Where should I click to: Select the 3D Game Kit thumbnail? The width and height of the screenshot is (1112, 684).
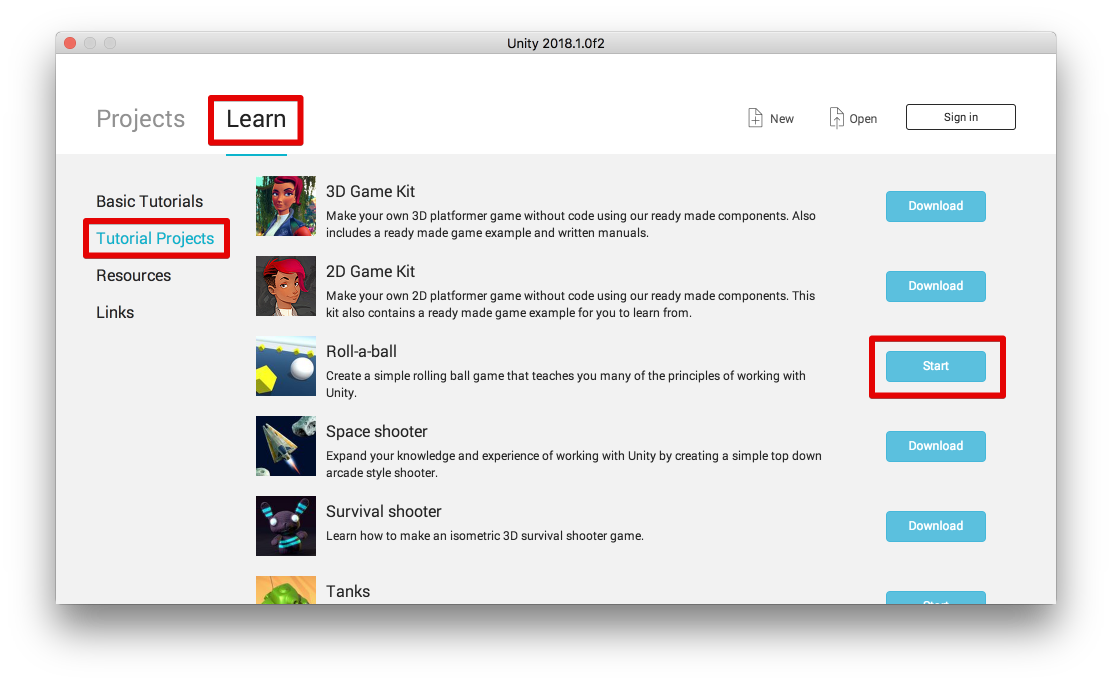point(286,206)
